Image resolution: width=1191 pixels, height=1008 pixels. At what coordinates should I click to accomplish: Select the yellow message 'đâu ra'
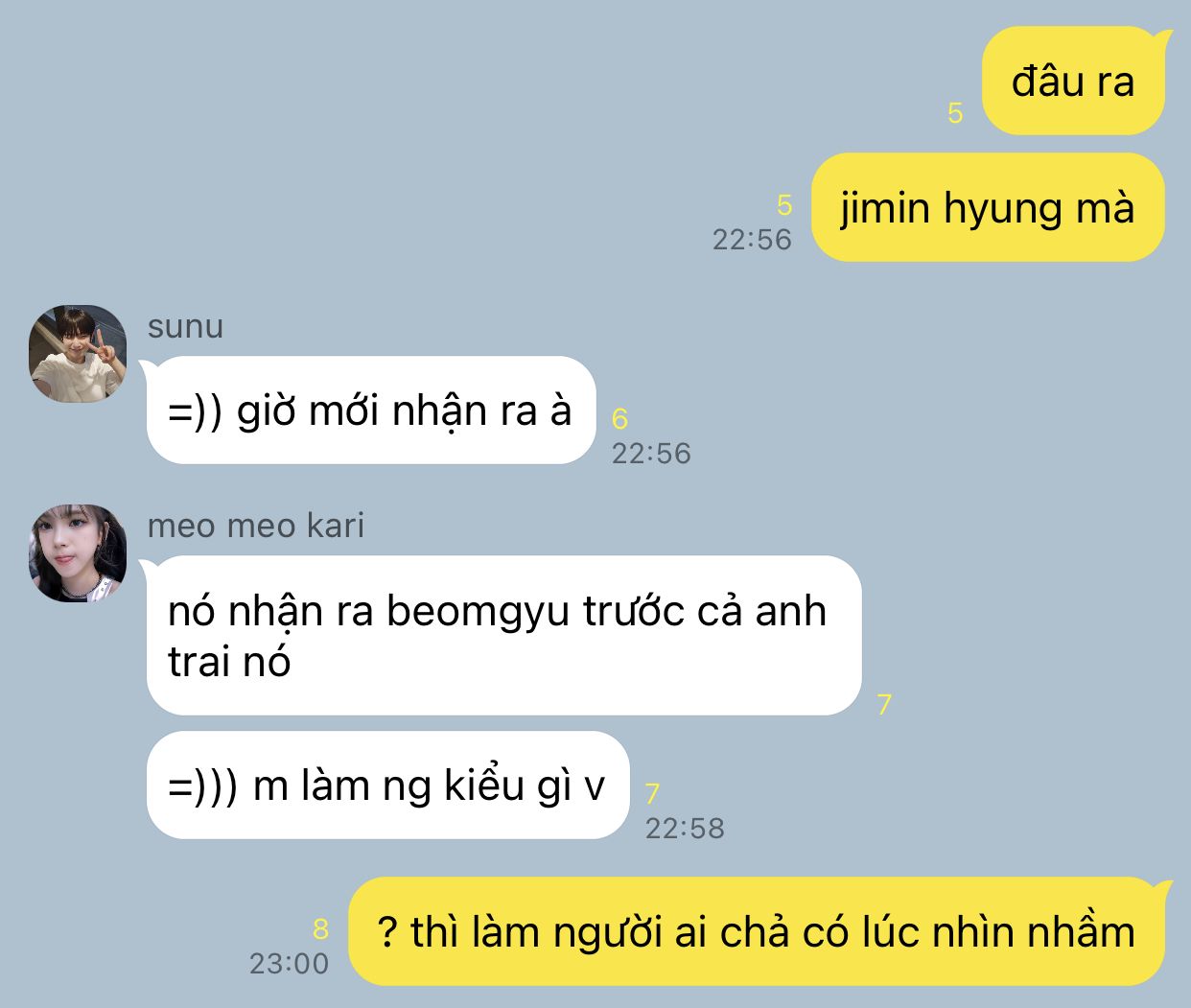click(x=1073, y=82)
